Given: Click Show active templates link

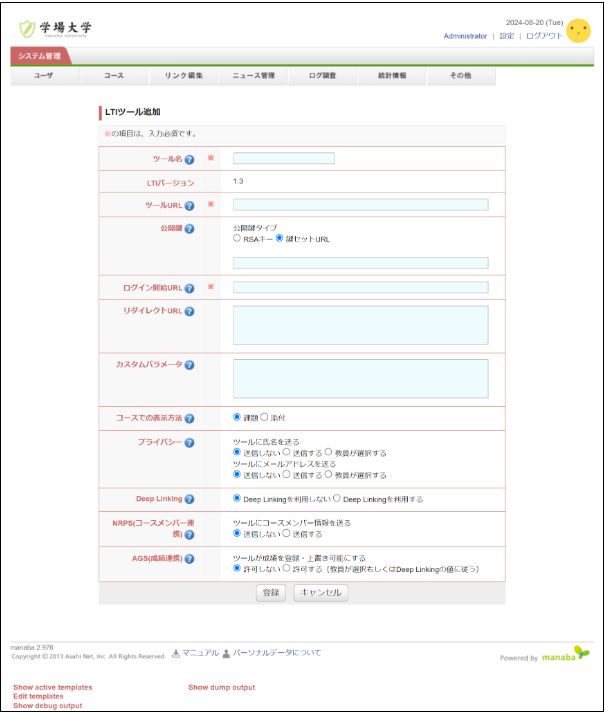Looking at the screenshot, I should tap(53, 688).
